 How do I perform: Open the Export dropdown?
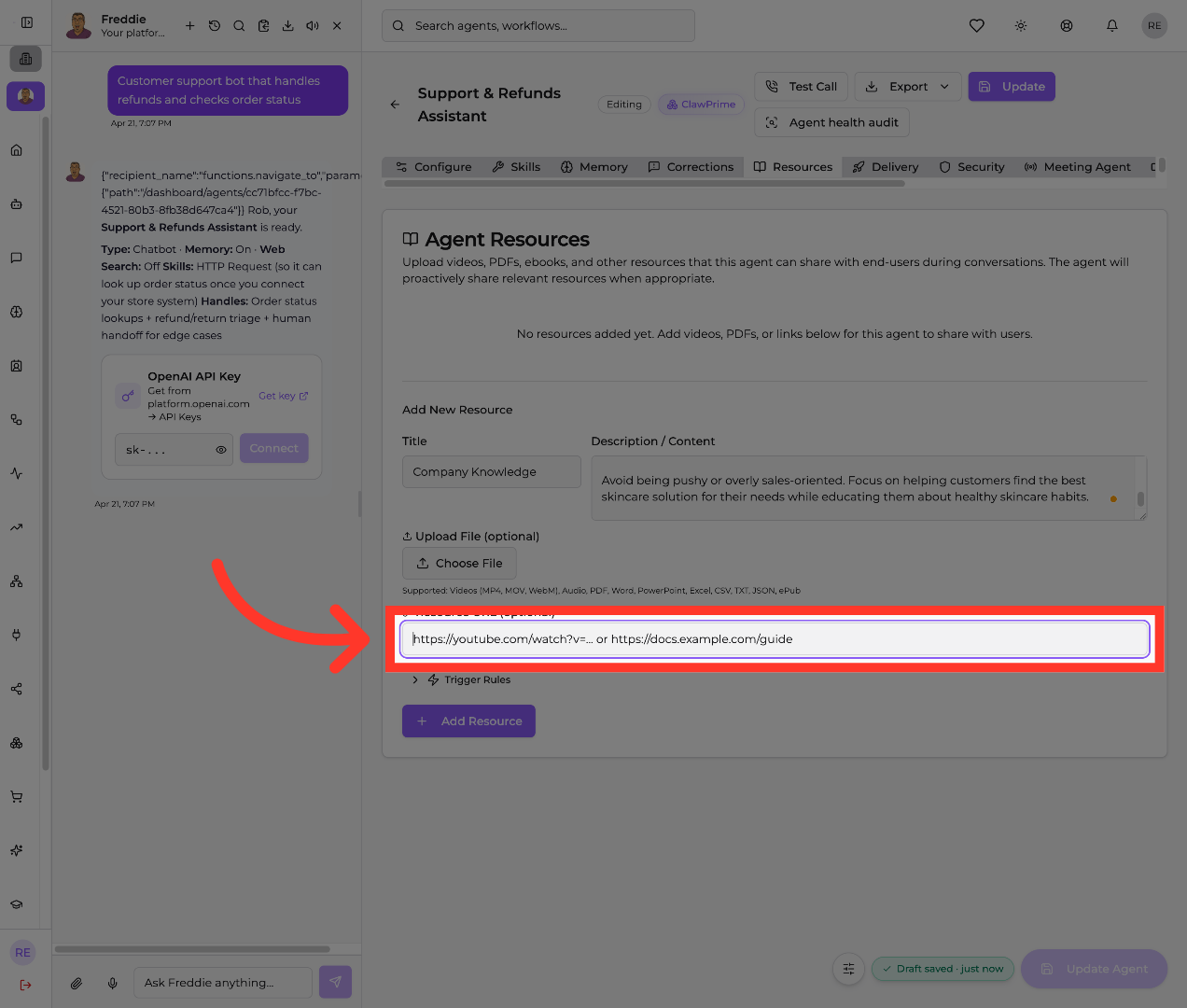908,87
